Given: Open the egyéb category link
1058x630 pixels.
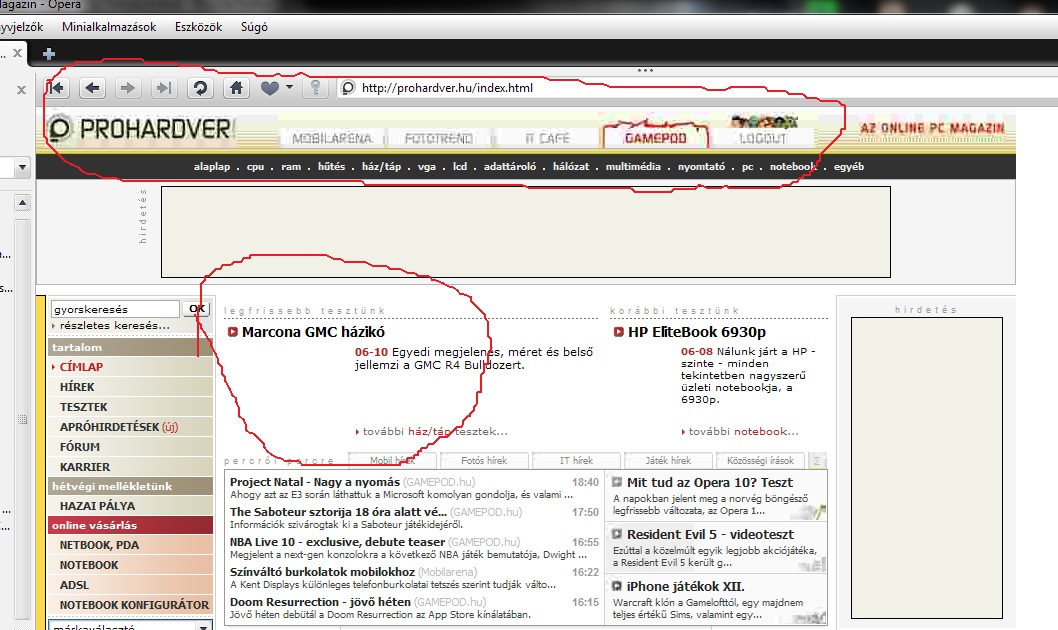Looking at the screenshot, I should pyautogui.click(x=849, y=167).
